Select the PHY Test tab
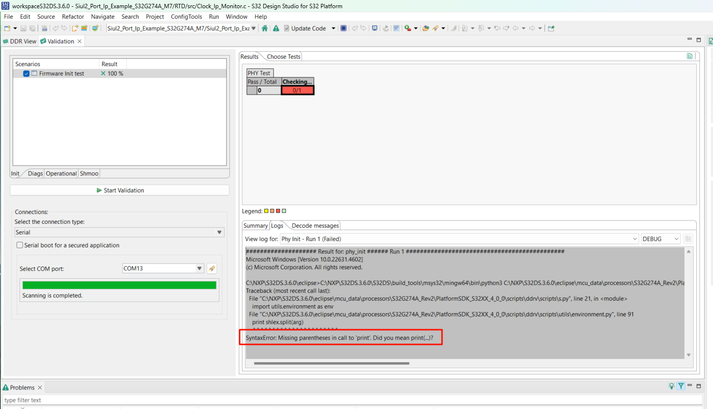Screen dimensions: 713x409 point(259,73)
